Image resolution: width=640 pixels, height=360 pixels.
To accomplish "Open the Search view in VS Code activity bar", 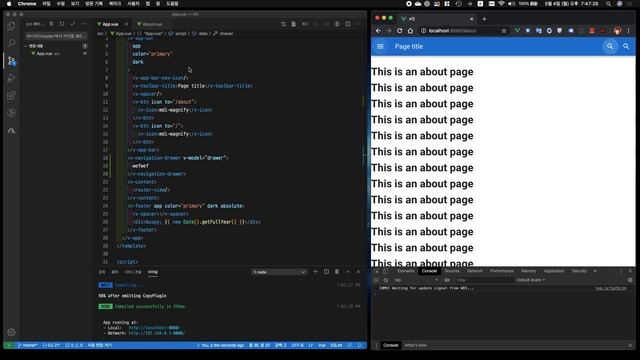I will (11, 43).
